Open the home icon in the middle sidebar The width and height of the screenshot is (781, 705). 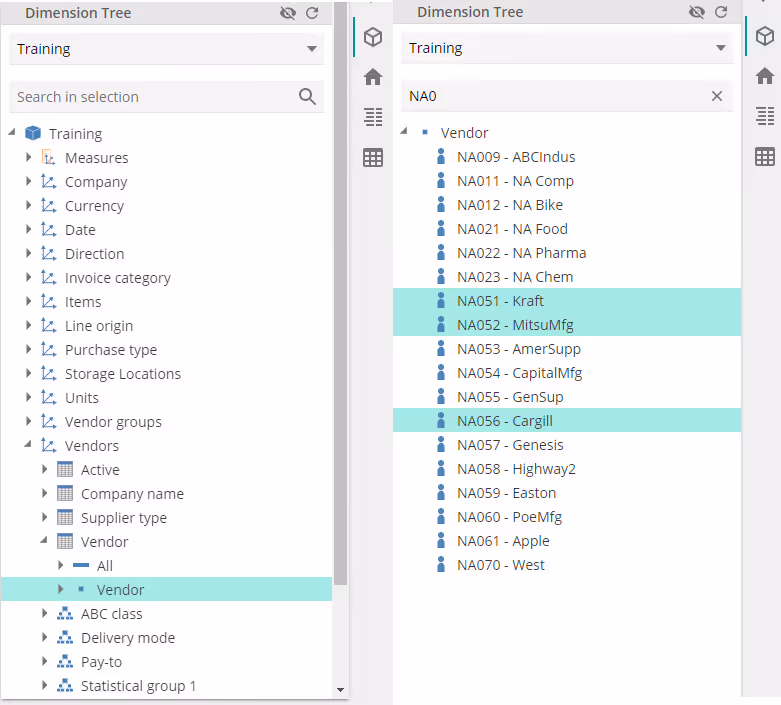coord(373,77)
